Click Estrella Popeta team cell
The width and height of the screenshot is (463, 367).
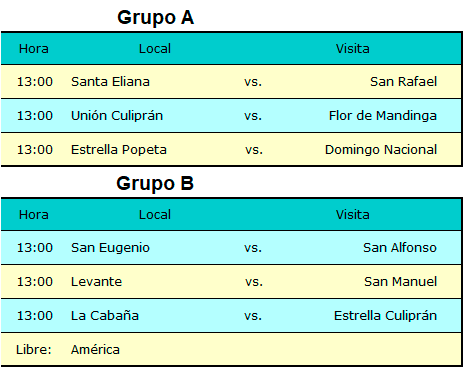[119, 150]
